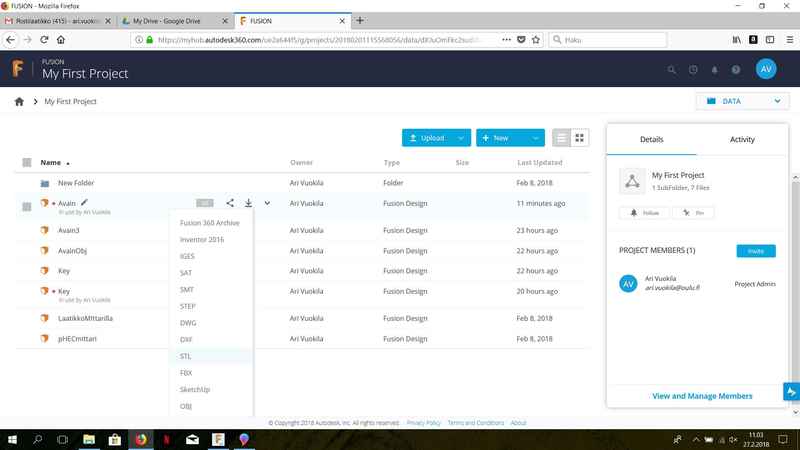Click the download icon for Avain
Viewport: 800px width, 450px height.
pyautogui.click(x=248, y=203)
